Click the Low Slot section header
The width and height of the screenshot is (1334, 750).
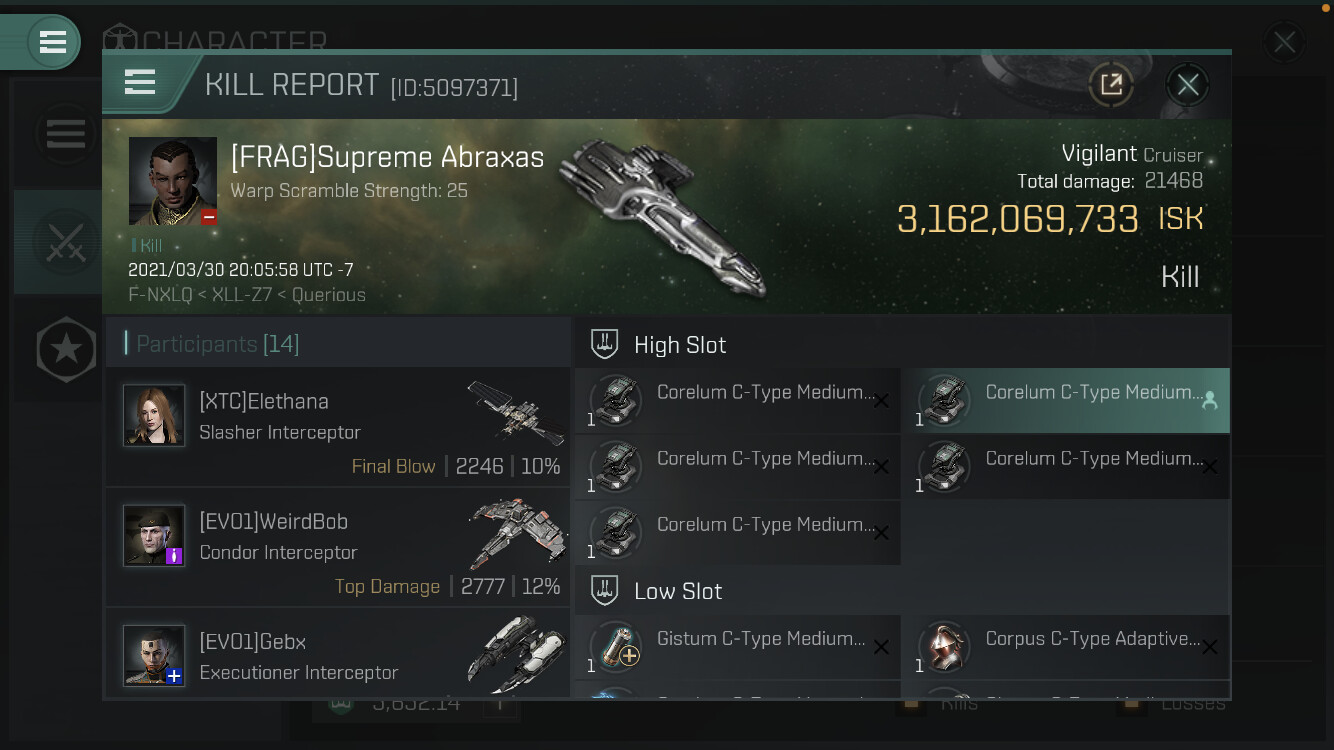pyautogui.click(x=678, y=591)
